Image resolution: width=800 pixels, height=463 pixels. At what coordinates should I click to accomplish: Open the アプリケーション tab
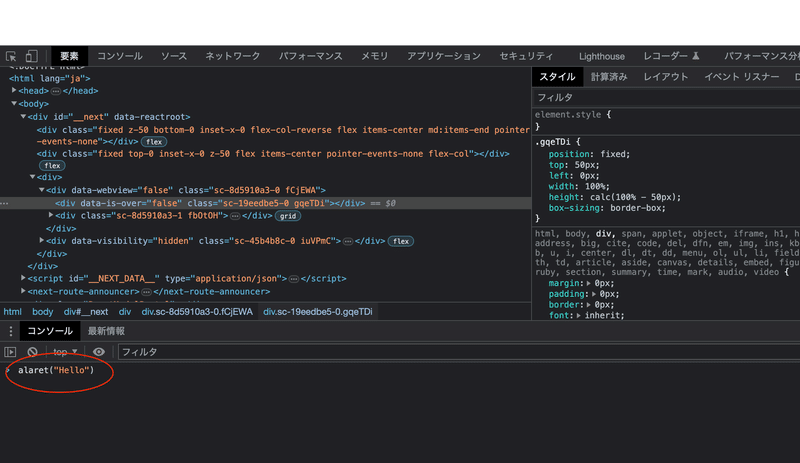(444, 56)
